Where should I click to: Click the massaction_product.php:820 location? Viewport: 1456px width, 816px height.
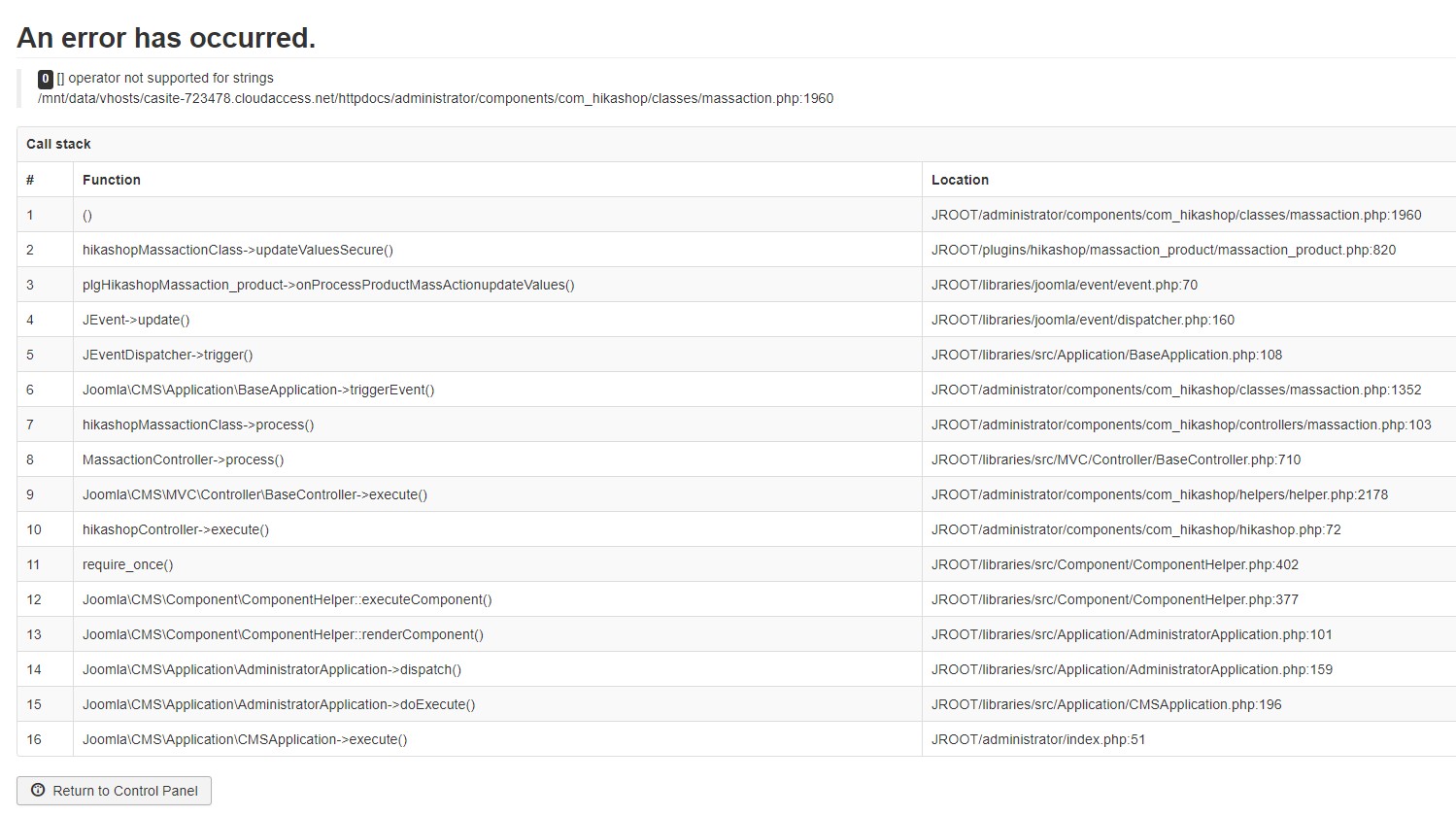point(1164,250)
